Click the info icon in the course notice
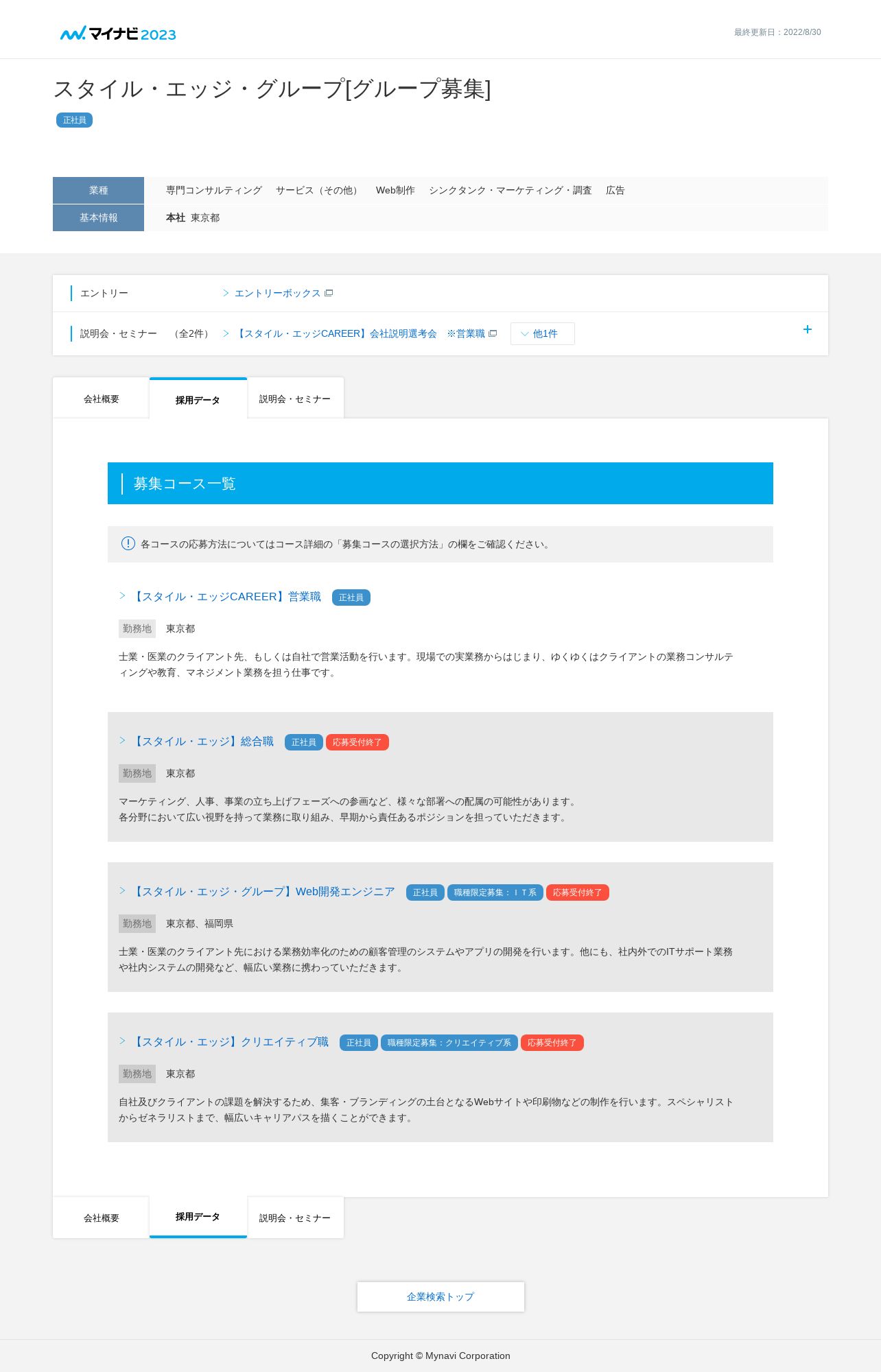Viewport: 881px width, 1372px height. point(128,543)
